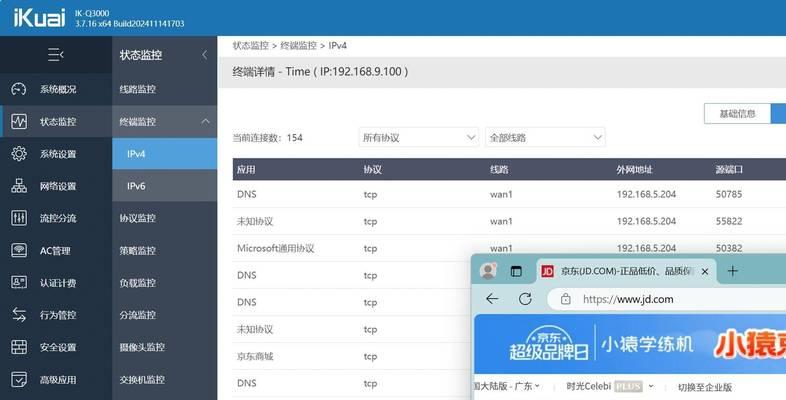
Task: Open AC管理 wireless icon
Action: (x=19, y=250)
